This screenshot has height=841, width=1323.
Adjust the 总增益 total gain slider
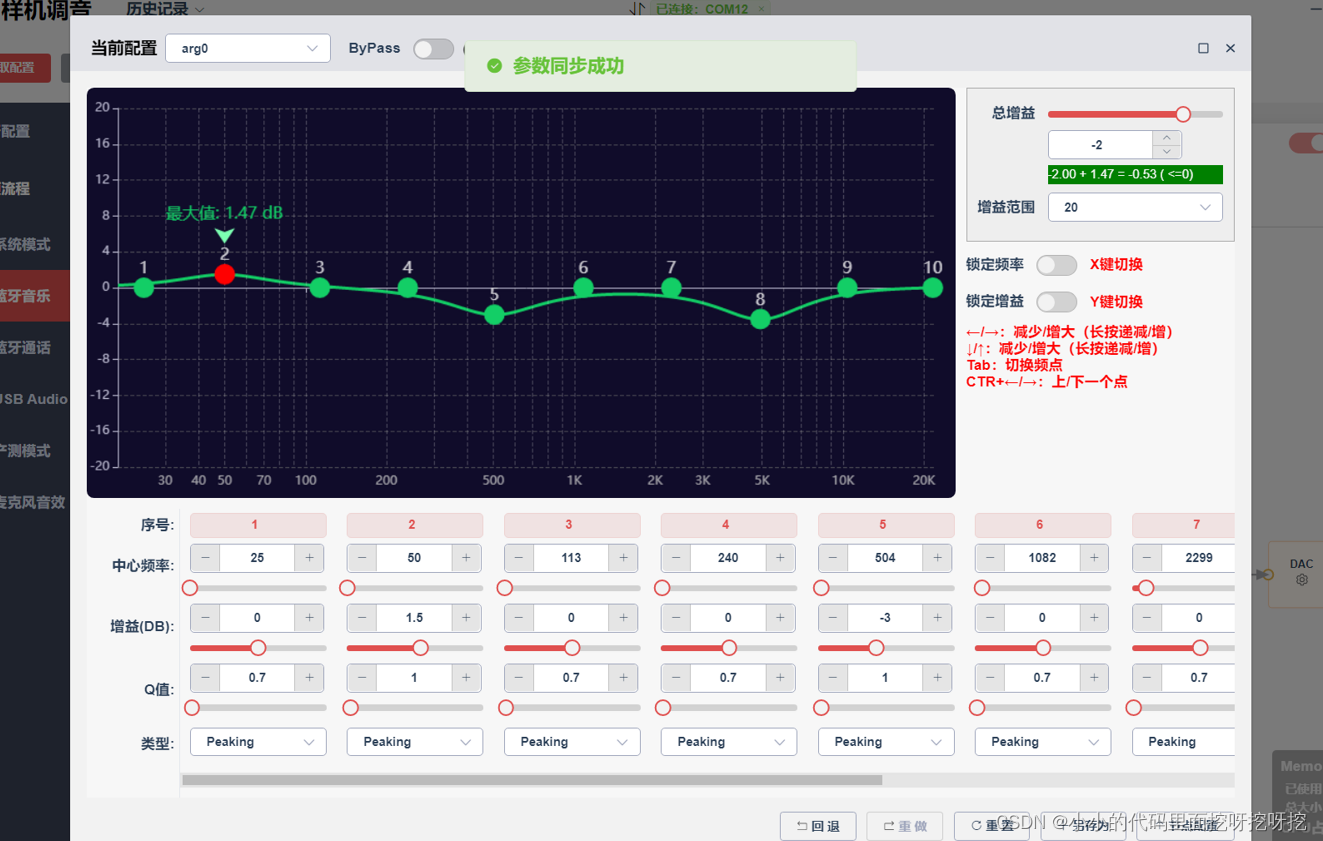[1135, 114]
